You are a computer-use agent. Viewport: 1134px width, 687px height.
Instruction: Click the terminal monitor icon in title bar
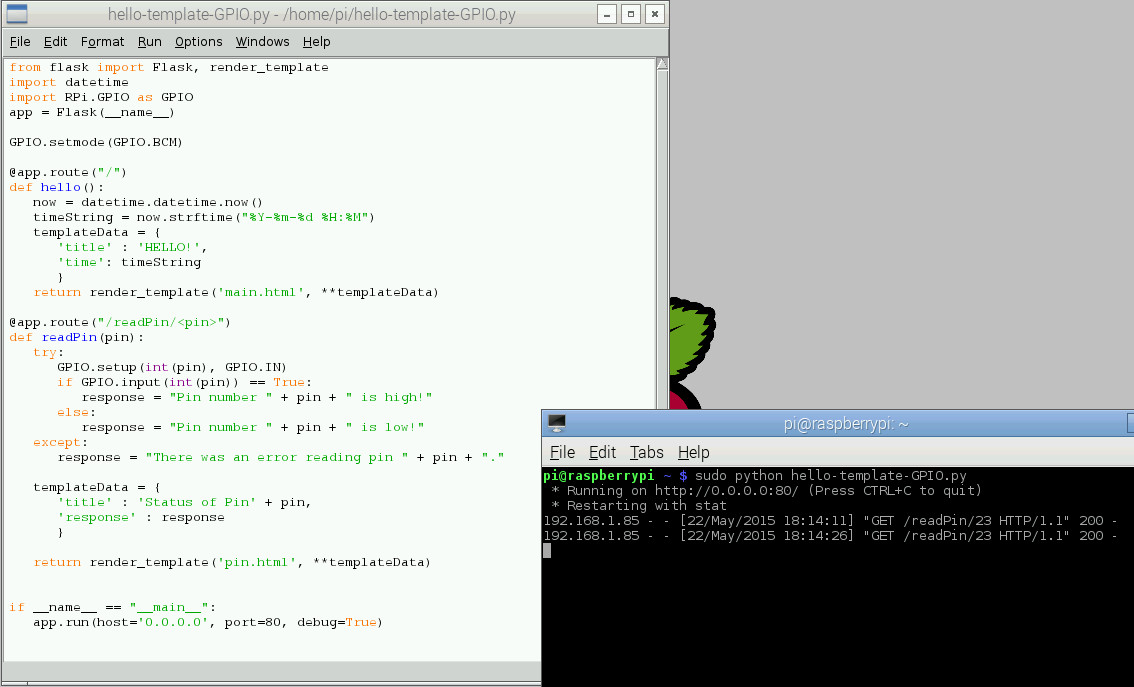(x=557, y=423)
